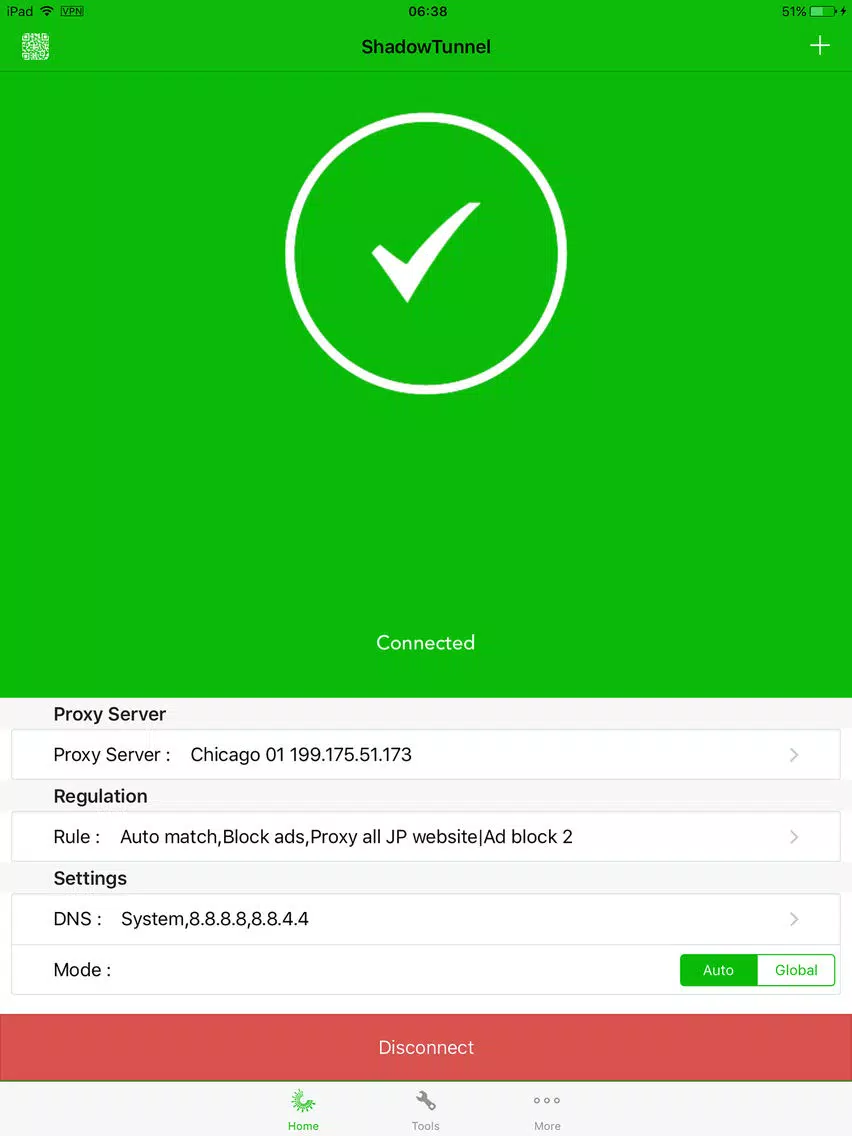Select the Home tab icon
The height and width of the screenshot is (1136, 852).
(303, 1101)
